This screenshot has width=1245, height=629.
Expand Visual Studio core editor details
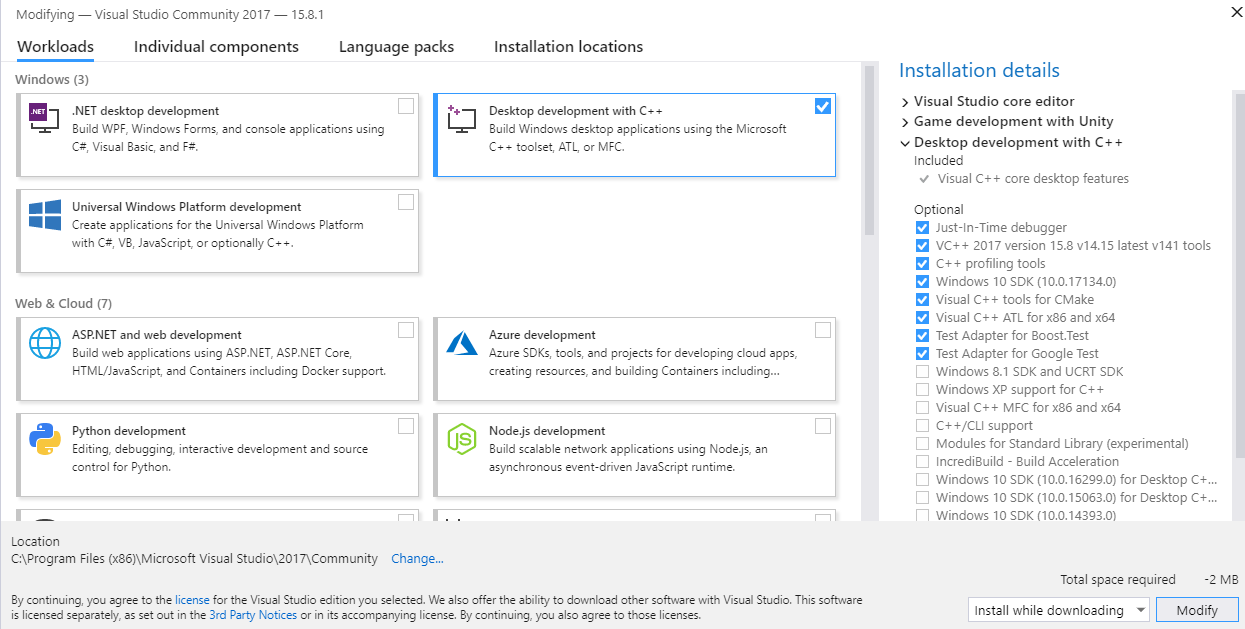(x=905, y=102)
